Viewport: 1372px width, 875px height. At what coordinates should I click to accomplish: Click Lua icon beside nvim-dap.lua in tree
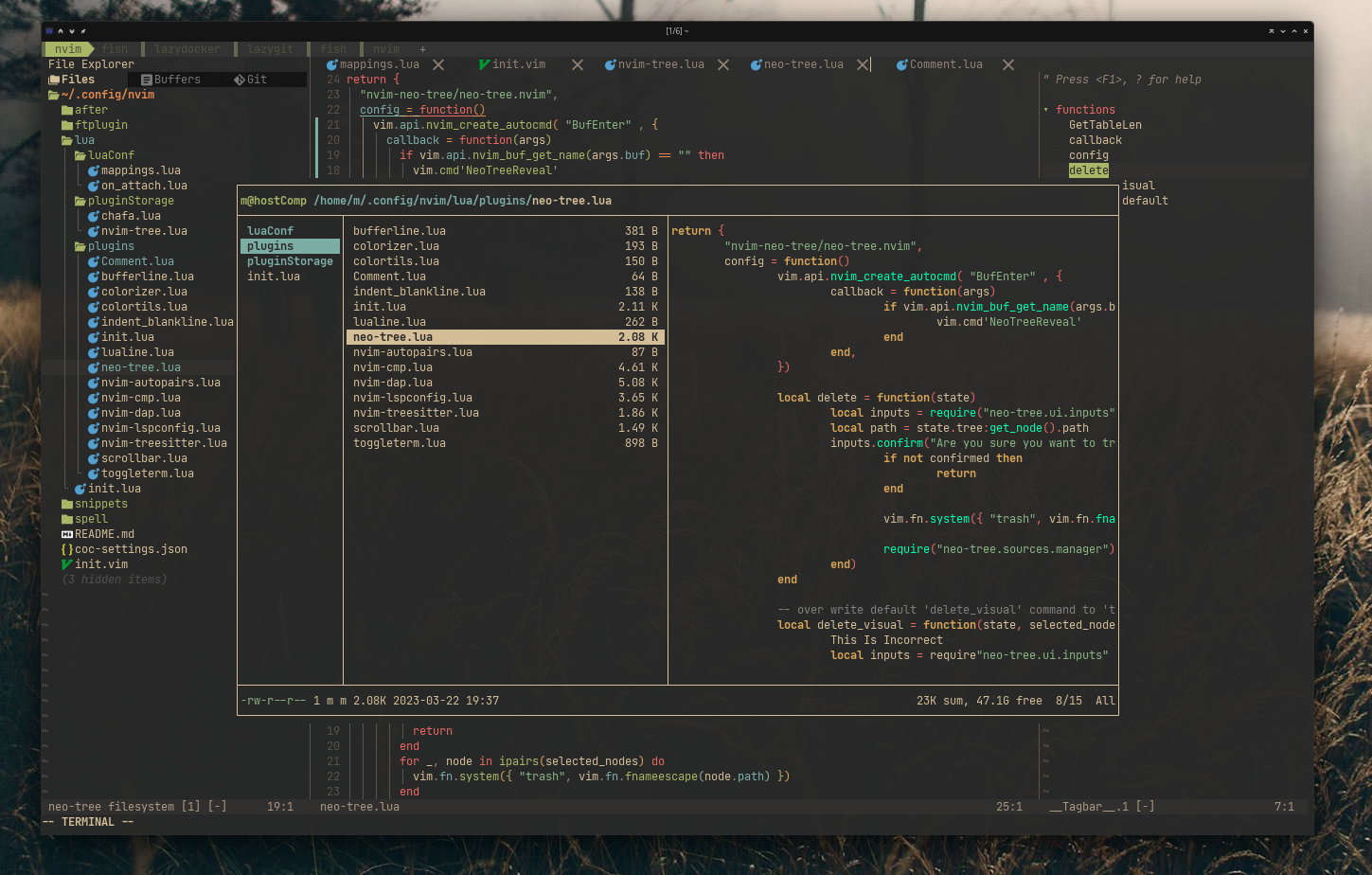94,413
